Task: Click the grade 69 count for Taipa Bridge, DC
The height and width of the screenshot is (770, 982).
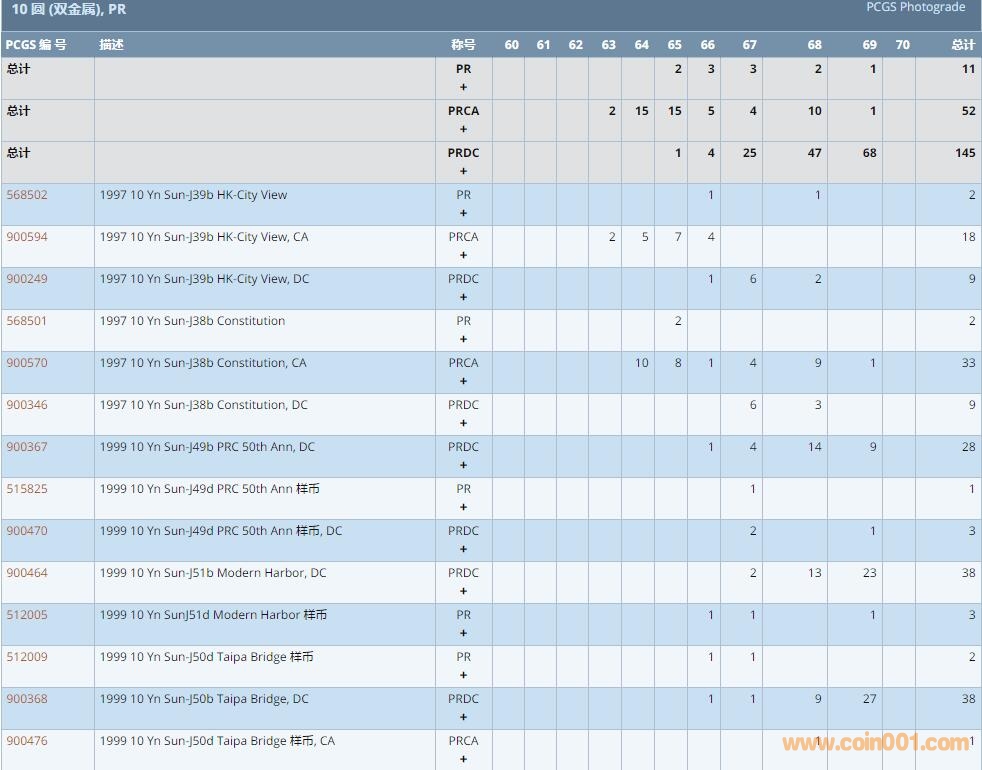Action: (869, 699)
